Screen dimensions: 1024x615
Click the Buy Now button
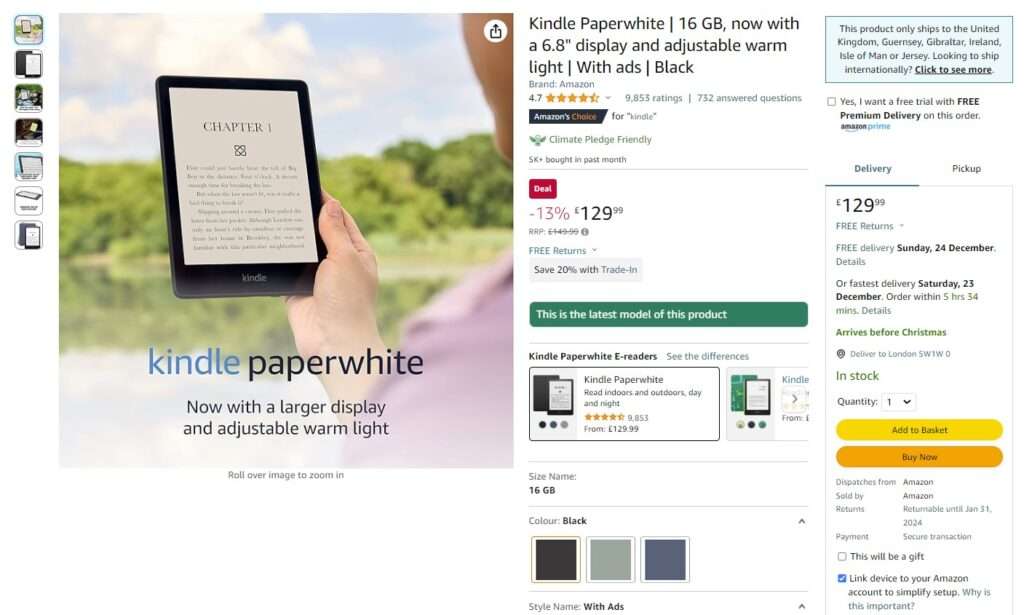(919, 457)
